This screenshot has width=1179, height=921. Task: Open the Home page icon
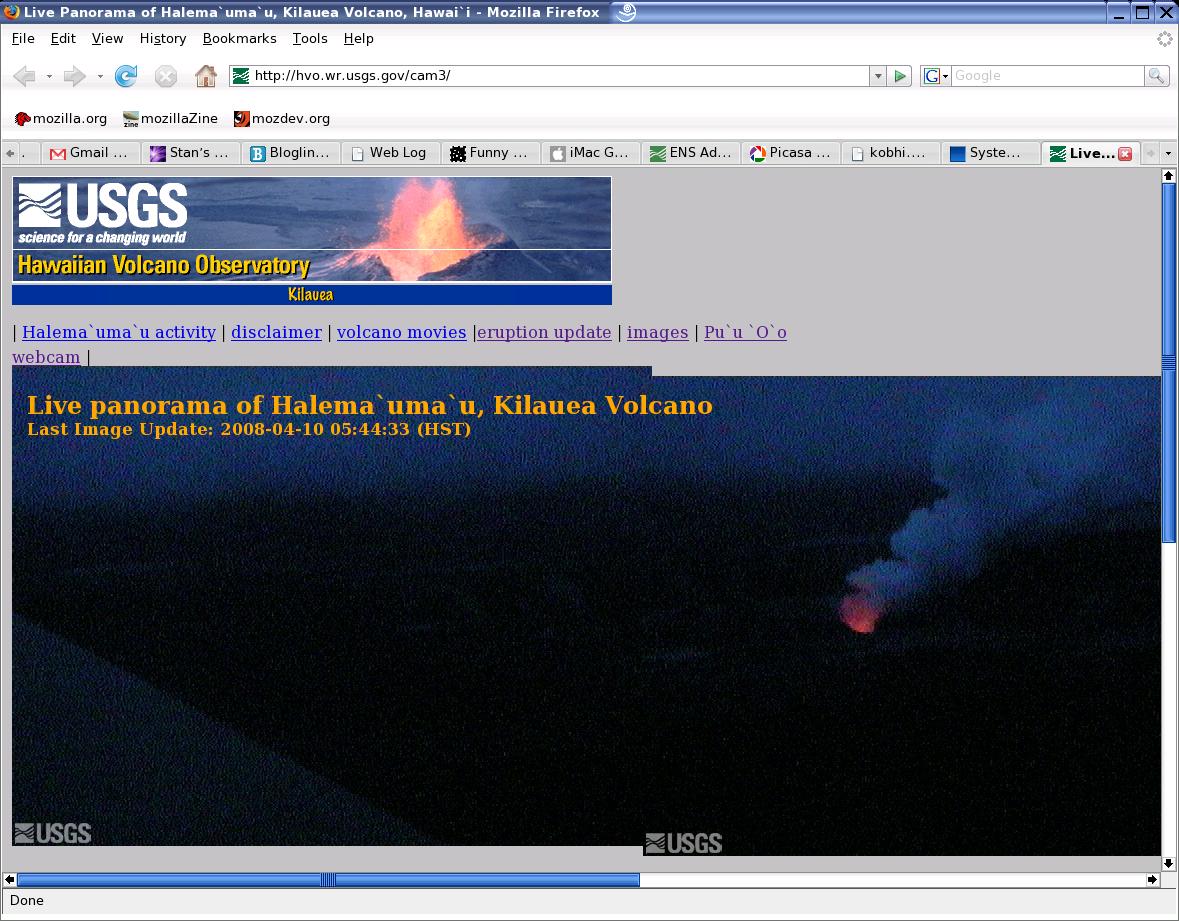click(205, 76)
